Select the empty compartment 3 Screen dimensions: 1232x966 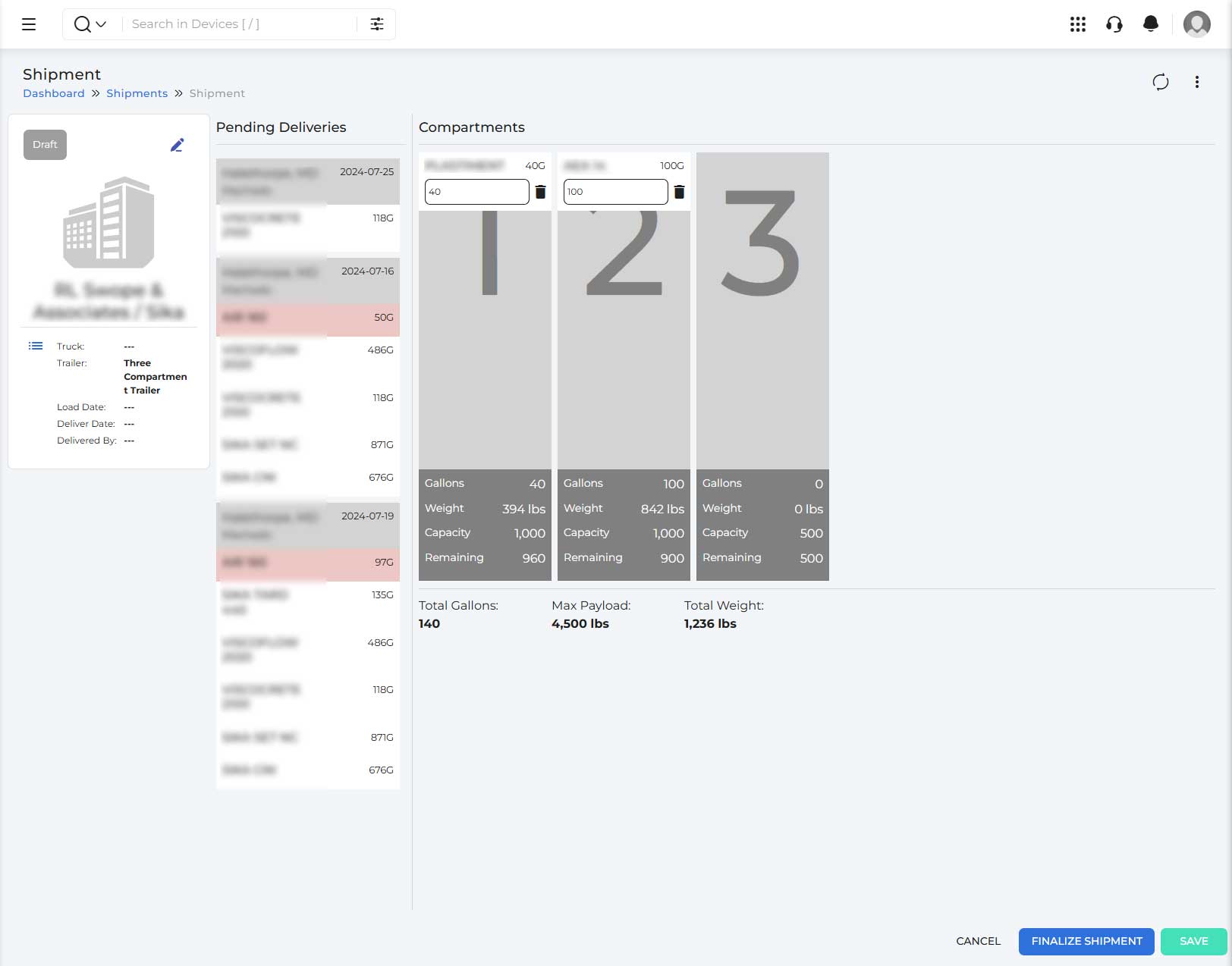(762, 310)
